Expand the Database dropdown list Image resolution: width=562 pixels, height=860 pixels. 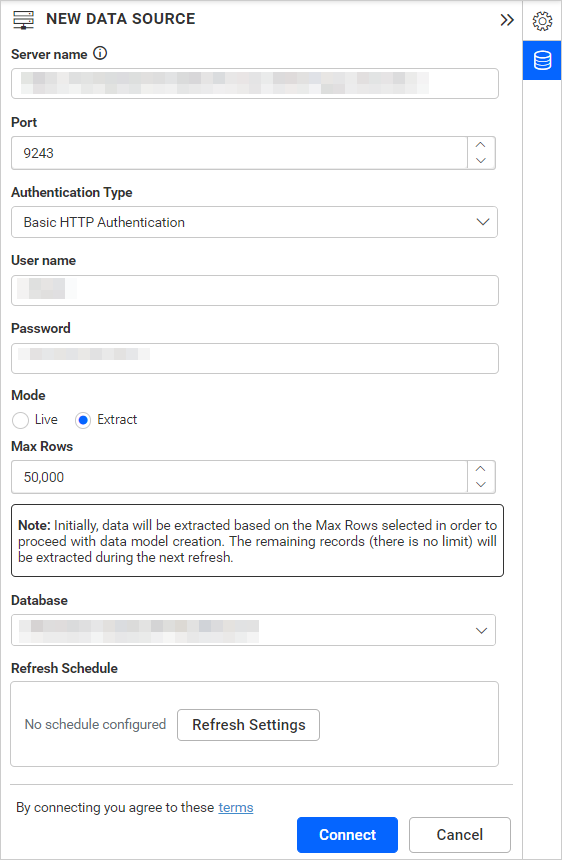point(253,630)
